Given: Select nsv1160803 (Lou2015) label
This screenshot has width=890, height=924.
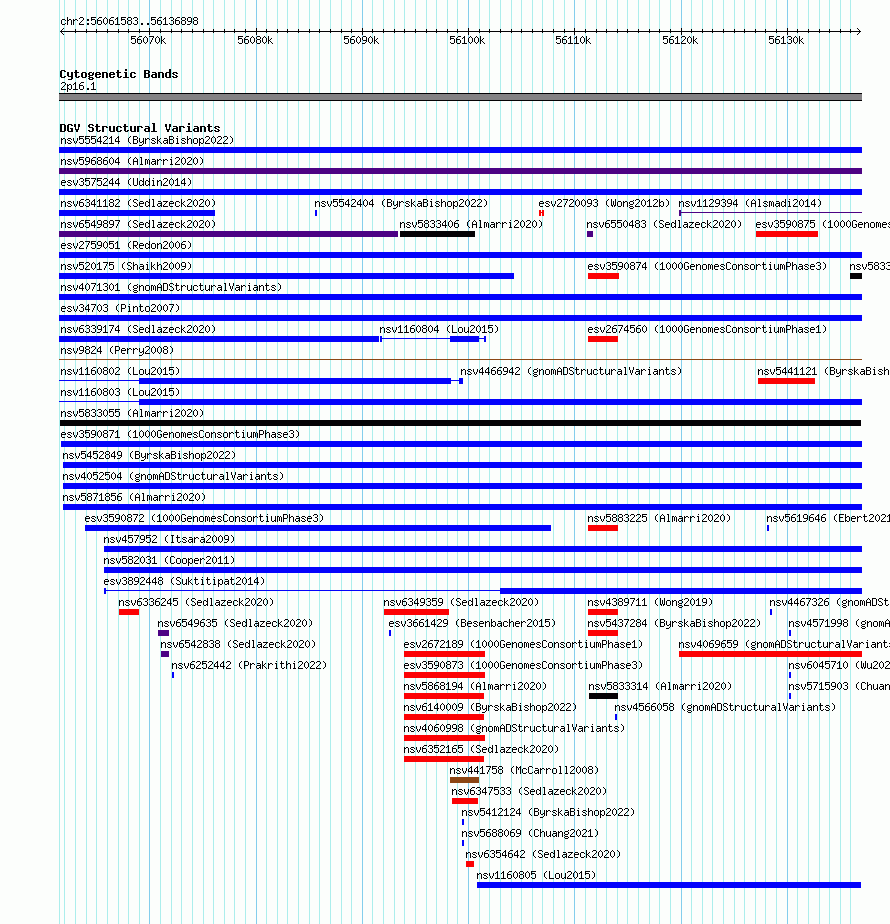Looking at the screenshot, I should coord(120,392).
